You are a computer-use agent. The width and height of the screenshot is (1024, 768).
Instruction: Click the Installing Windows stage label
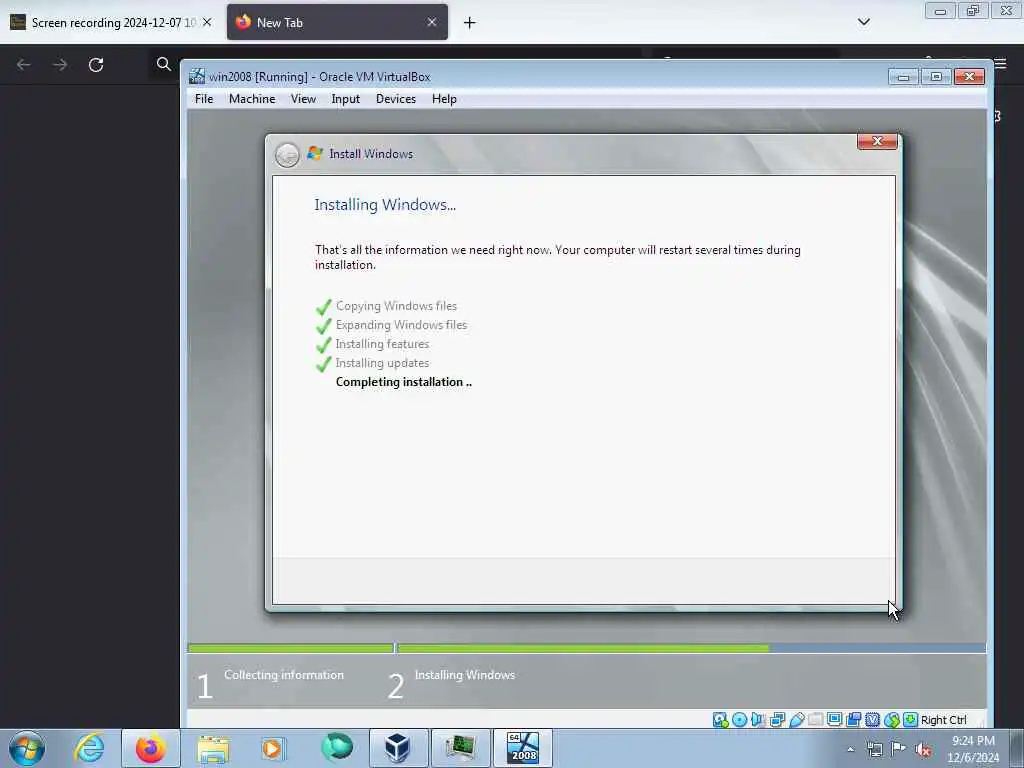point(465,675)
